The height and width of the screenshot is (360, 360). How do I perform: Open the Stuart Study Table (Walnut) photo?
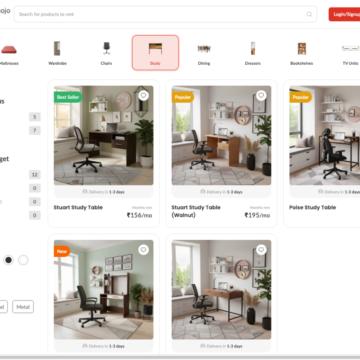tap(221, 135)
